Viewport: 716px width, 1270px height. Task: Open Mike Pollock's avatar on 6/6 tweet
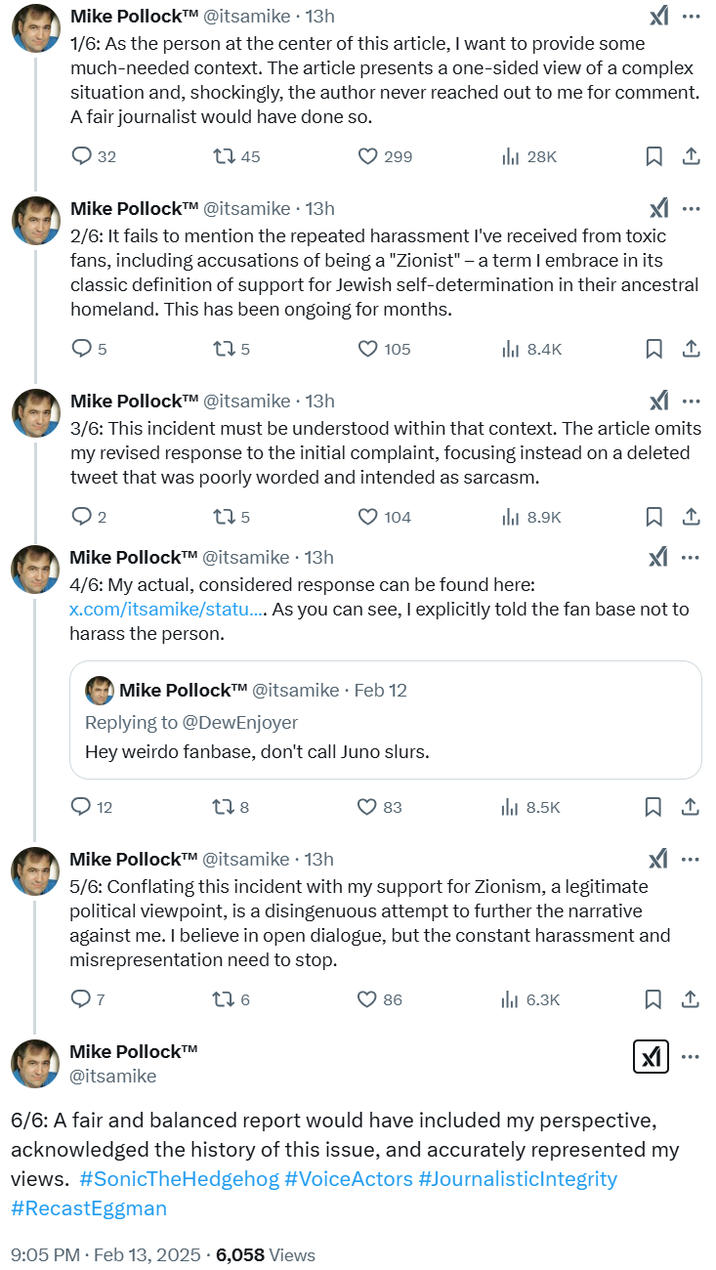tap(35, 1063)
